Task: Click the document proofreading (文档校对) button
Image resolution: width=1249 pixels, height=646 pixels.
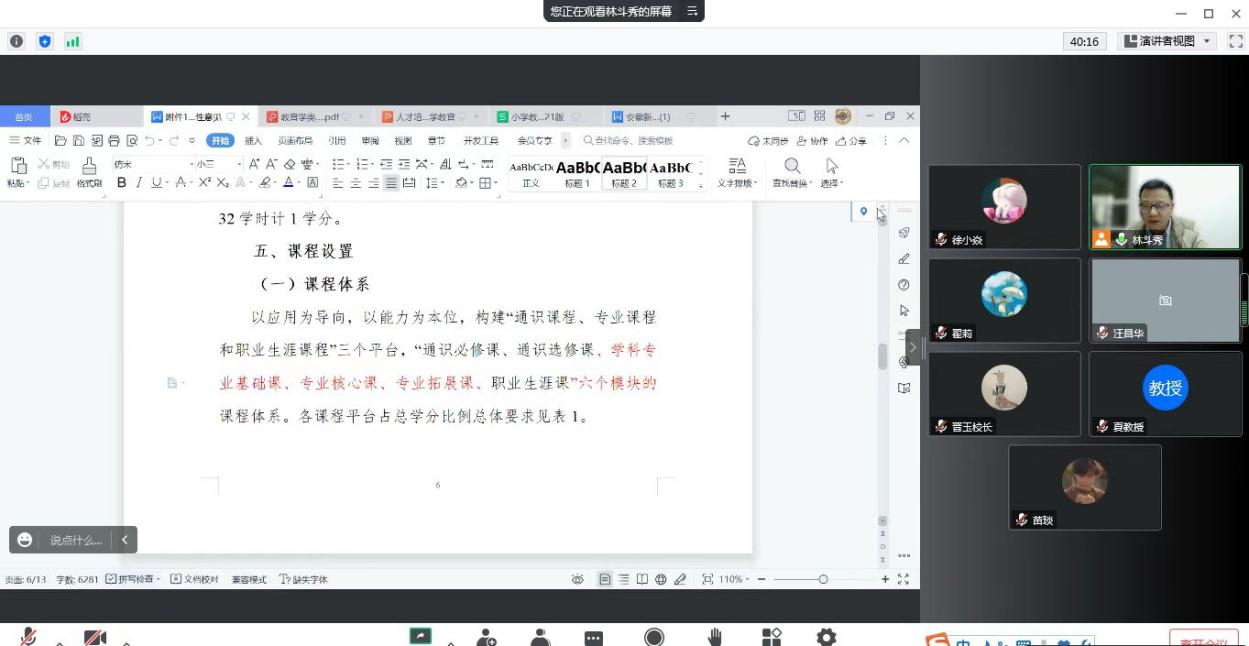Action: pos(194,579)
